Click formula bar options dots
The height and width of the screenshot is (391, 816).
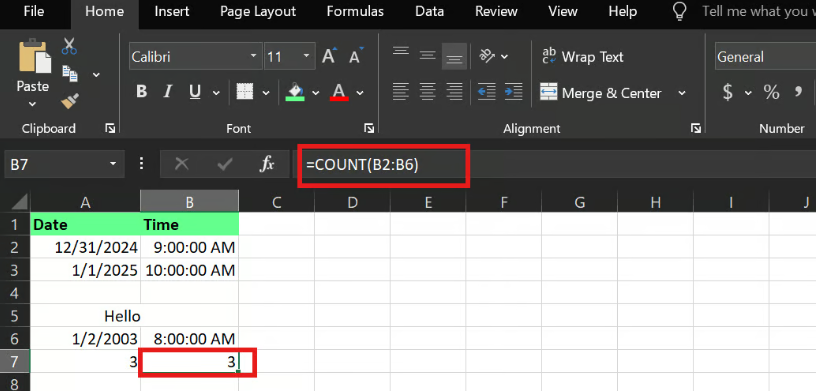(x=141, y=165)
